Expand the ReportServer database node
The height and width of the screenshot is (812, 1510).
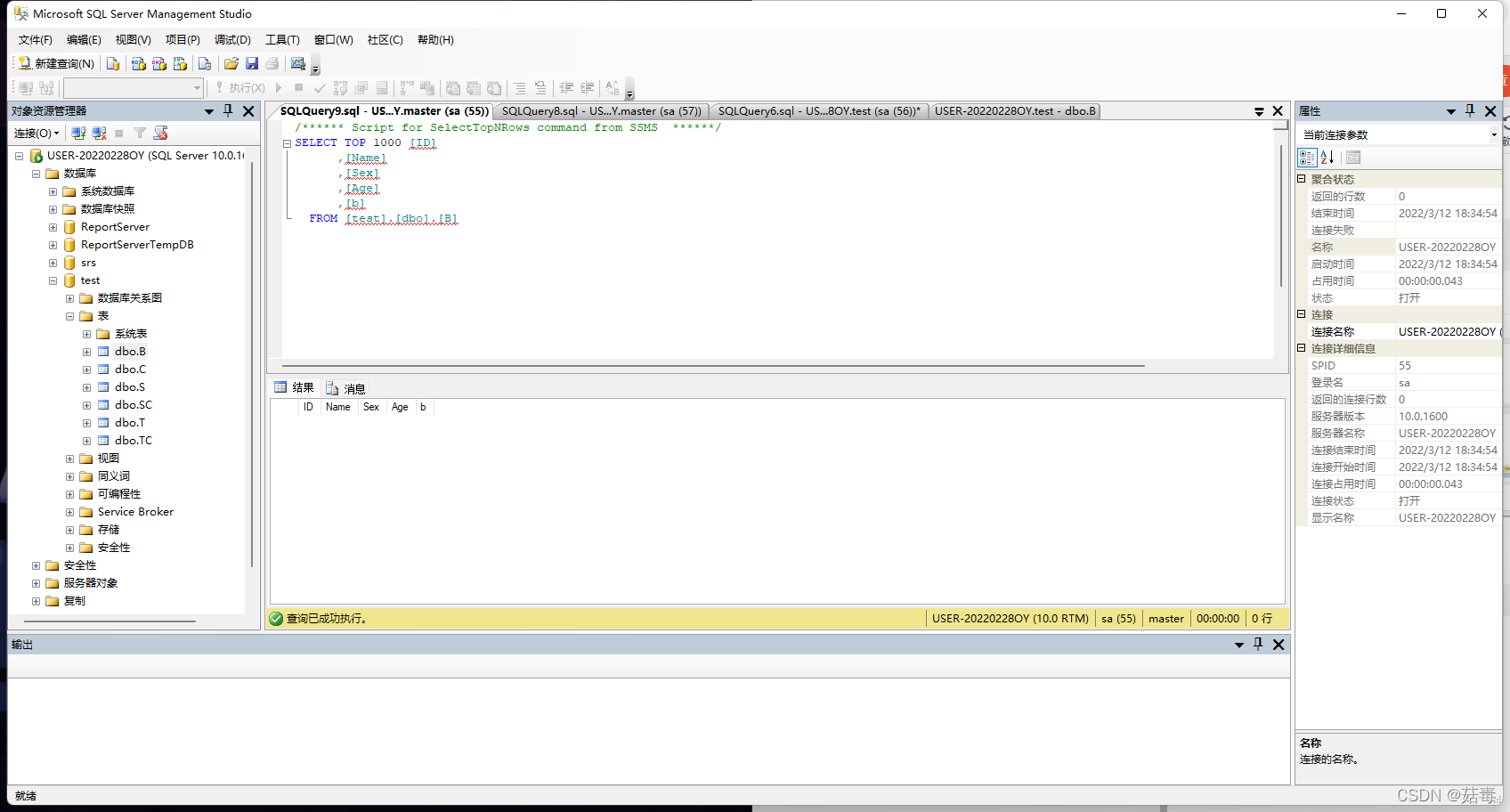53,227
